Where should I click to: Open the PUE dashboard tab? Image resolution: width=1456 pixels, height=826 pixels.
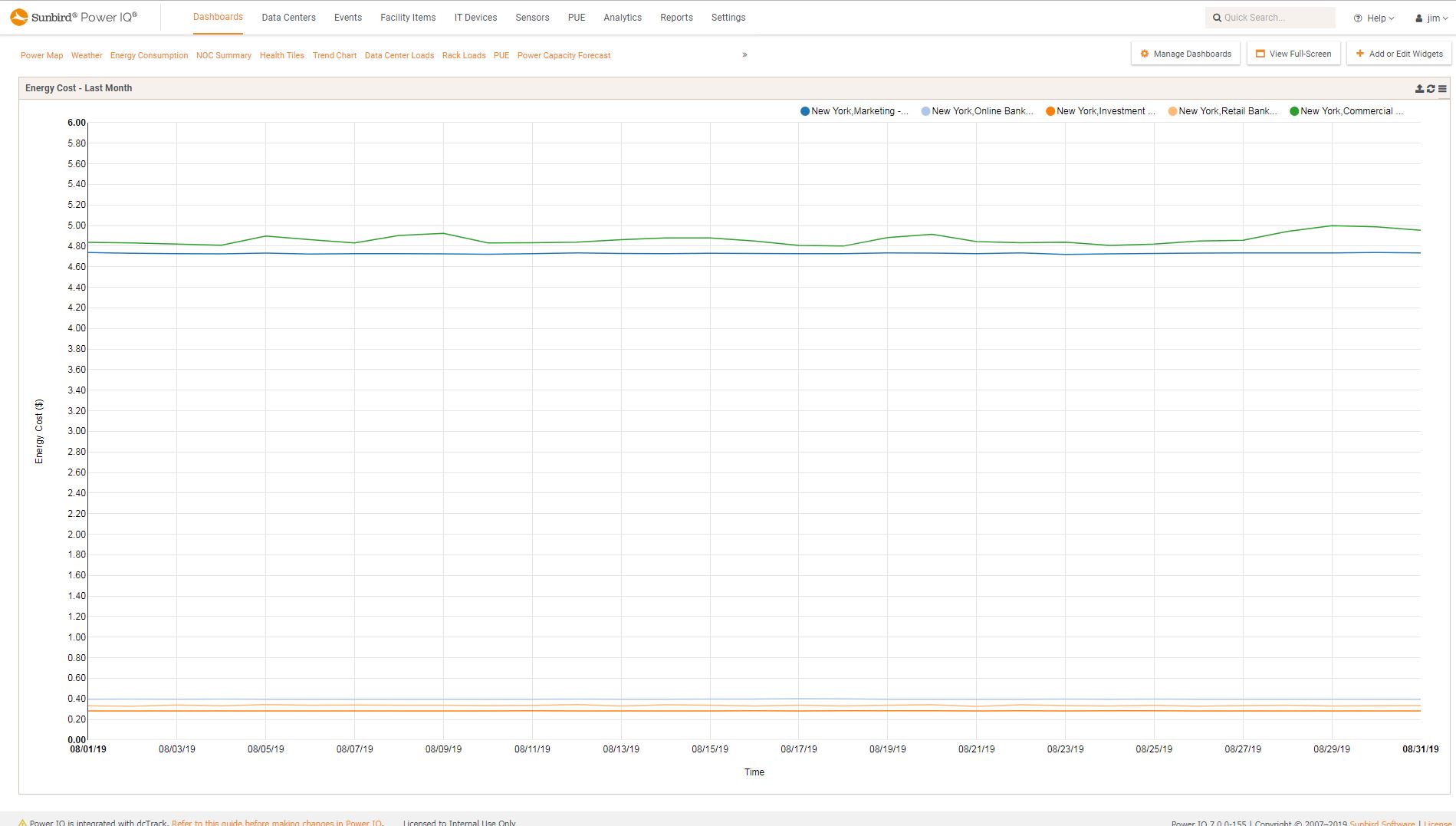coord(501,54)
